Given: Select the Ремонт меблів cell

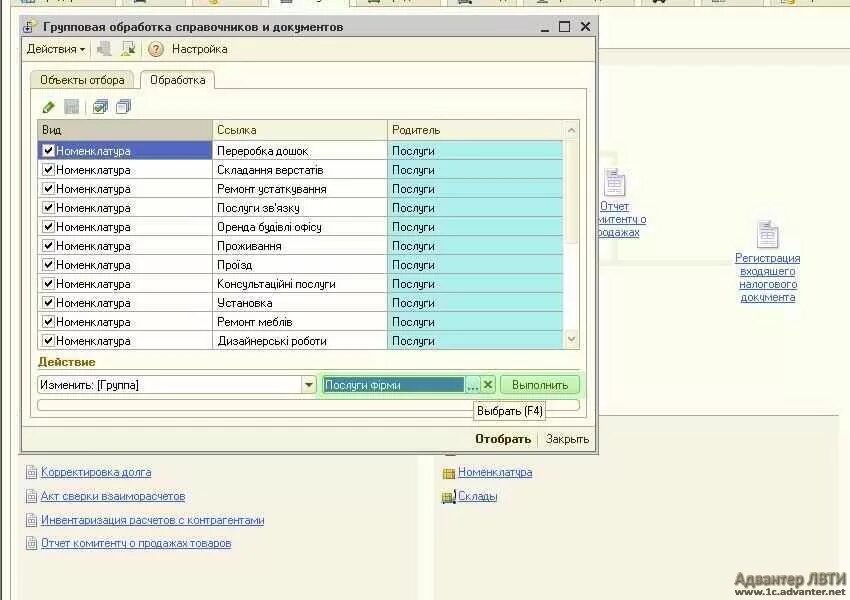Looking at the screenshot, I should (x=300, y=322).
